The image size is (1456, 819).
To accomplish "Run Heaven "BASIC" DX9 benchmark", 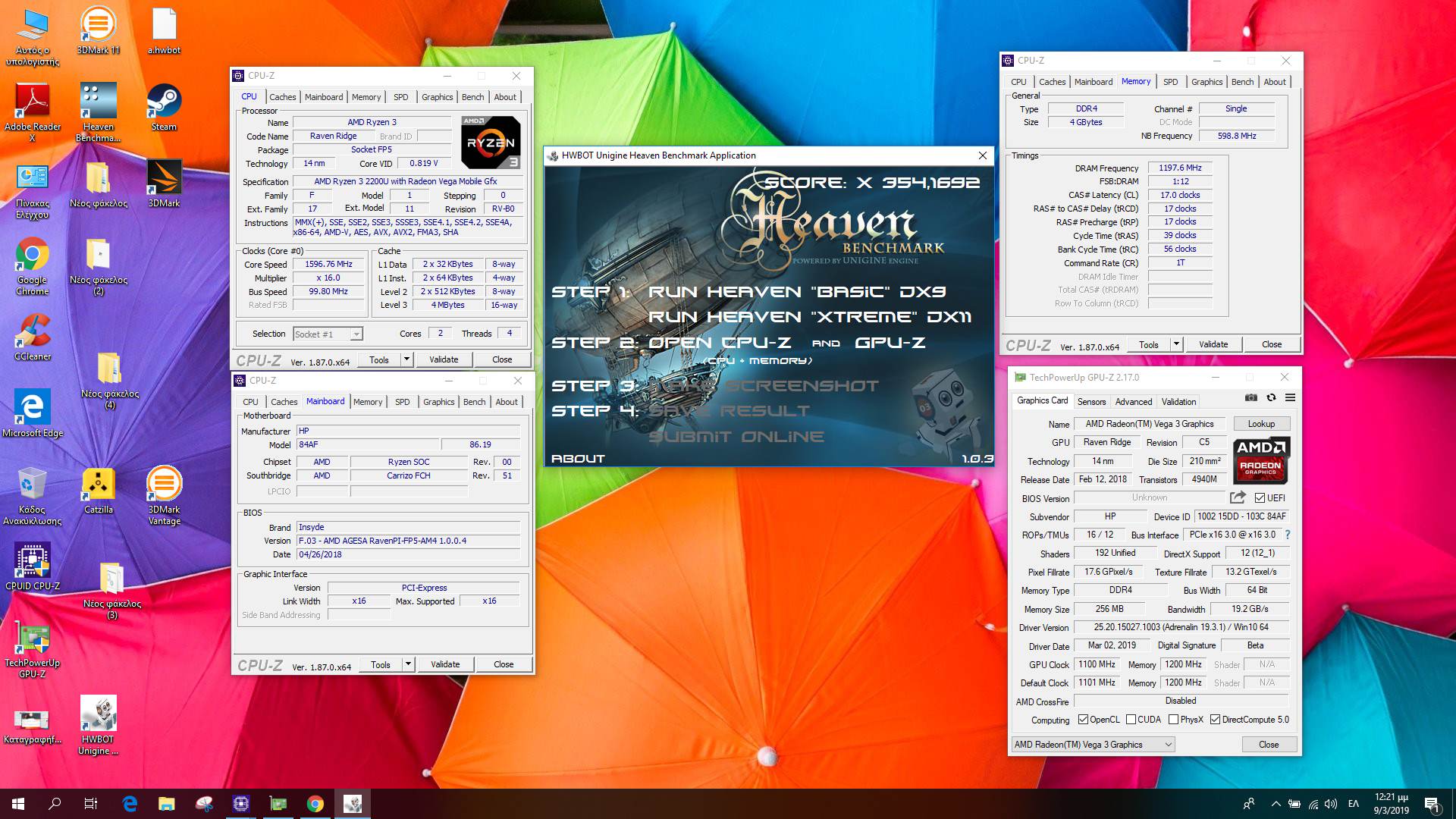I will coord(797,292).
